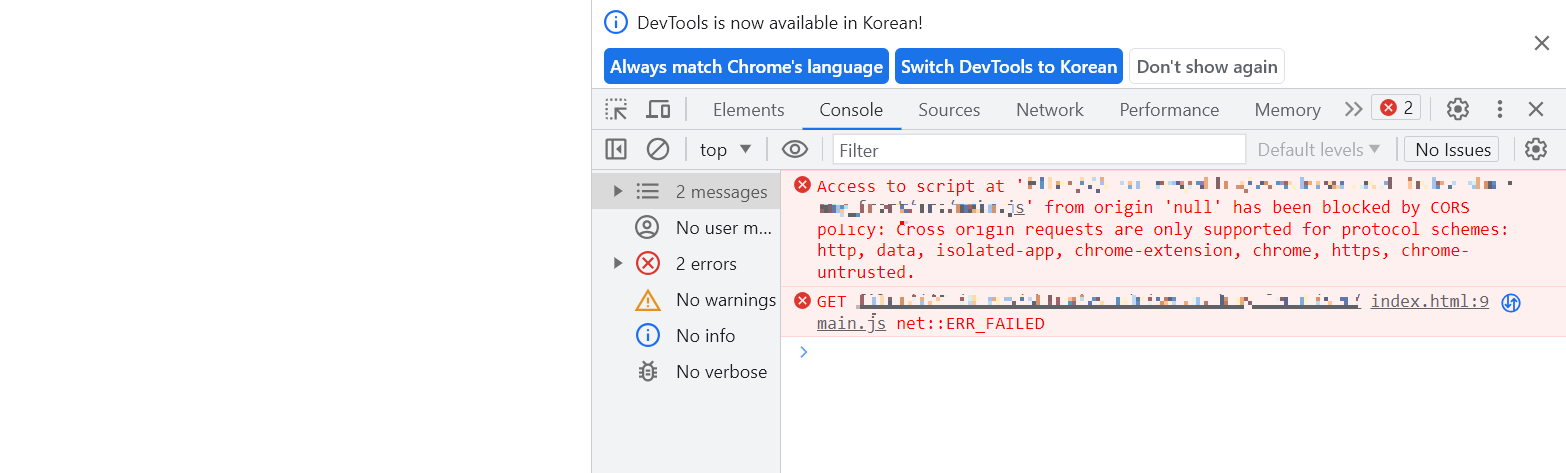Select No user messages in sidebar
Image resolution: width=1566 pixels, height=473 pixels.
pos(686,227)
